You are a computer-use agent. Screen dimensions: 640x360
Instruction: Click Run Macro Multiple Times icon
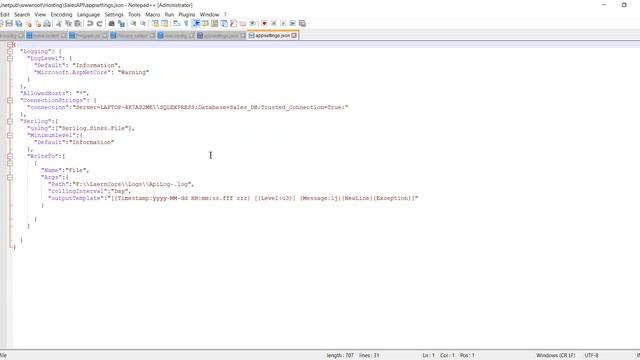(x=293, y=24)
